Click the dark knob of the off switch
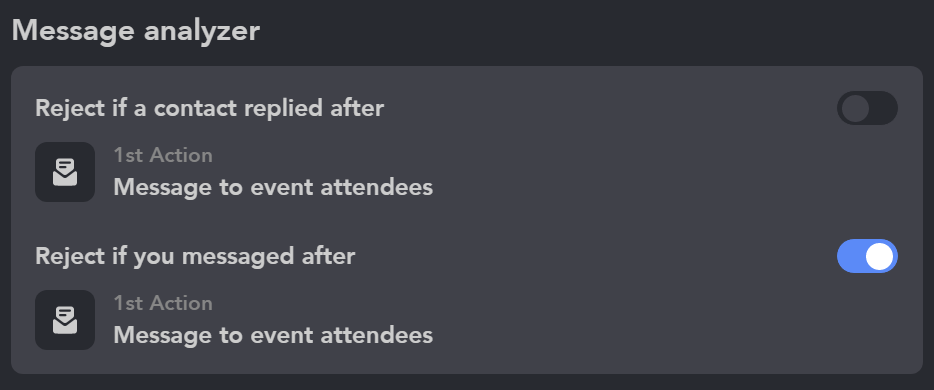The height and width of the screenshot is (390, 934). click(855, 109)
